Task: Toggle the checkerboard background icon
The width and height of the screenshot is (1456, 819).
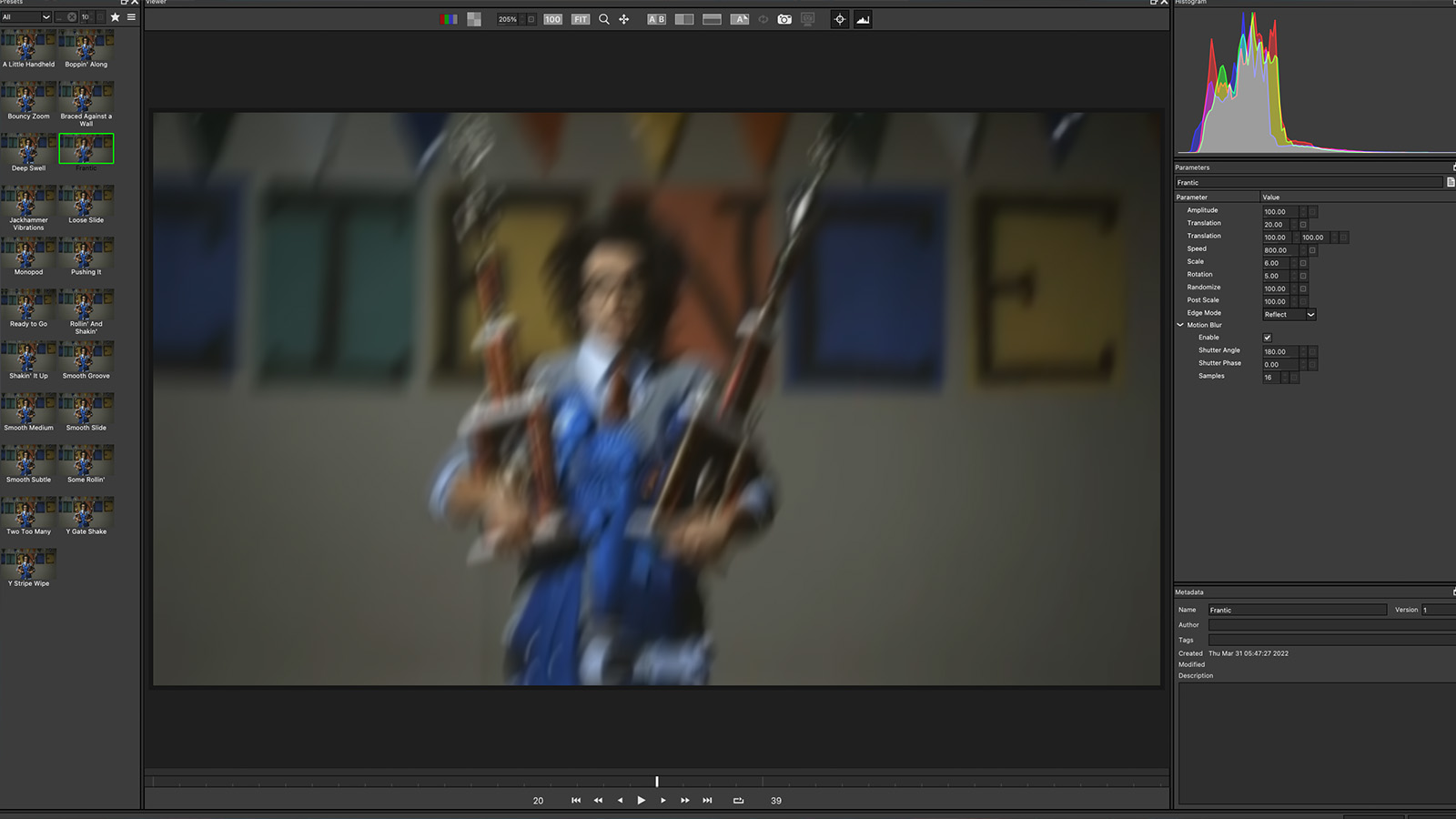Action: tap(473, 19)
